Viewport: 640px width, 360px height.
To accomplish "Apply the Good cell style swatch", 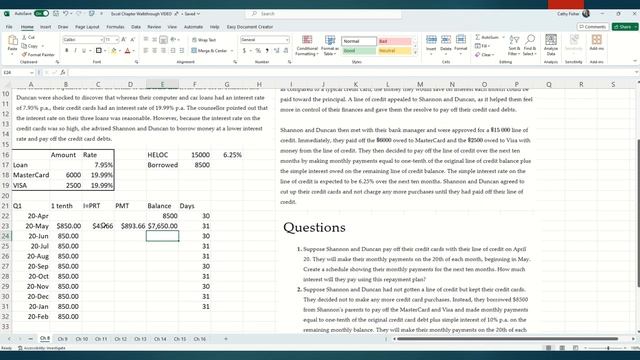I will pos(359,51).
